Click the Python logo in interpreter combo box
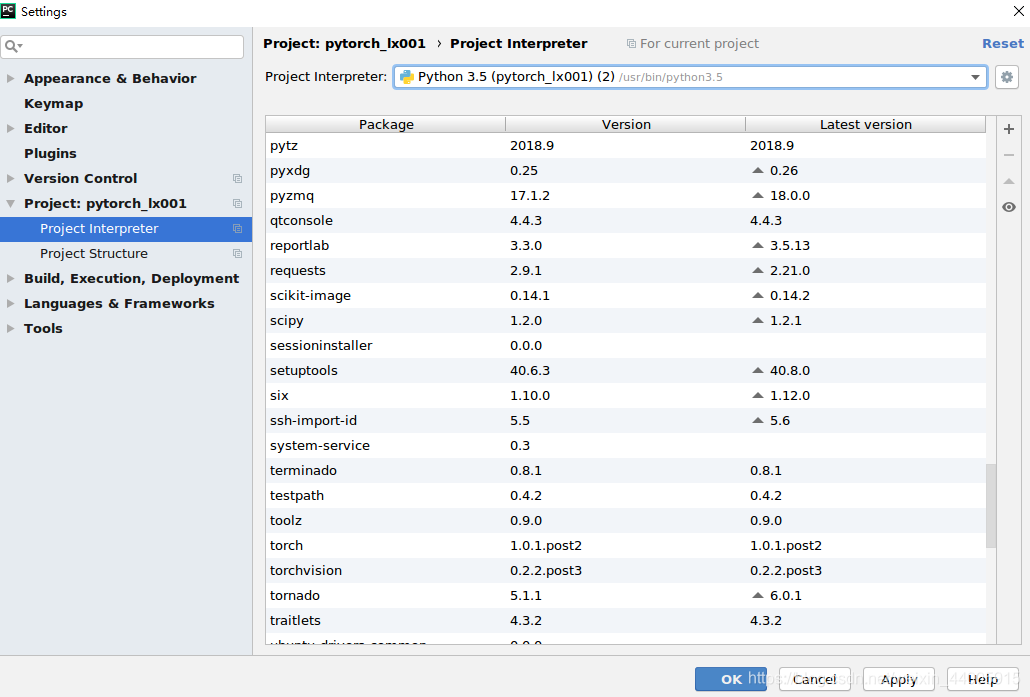This screenshot has width=1030, height=697. coord(407,77)
